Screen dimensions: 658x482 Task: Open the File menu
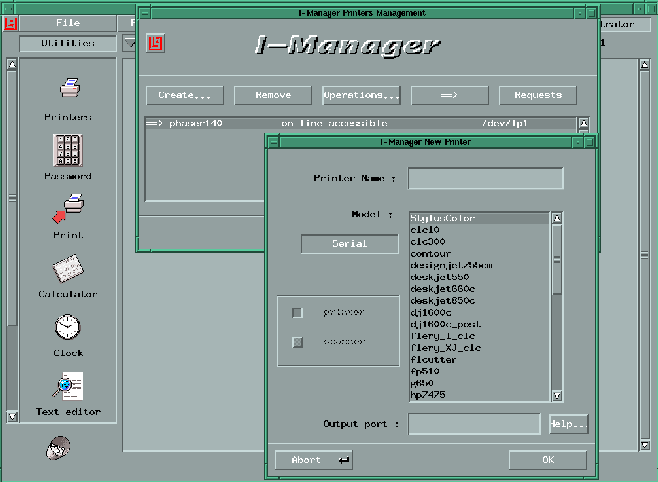(68, 22)
